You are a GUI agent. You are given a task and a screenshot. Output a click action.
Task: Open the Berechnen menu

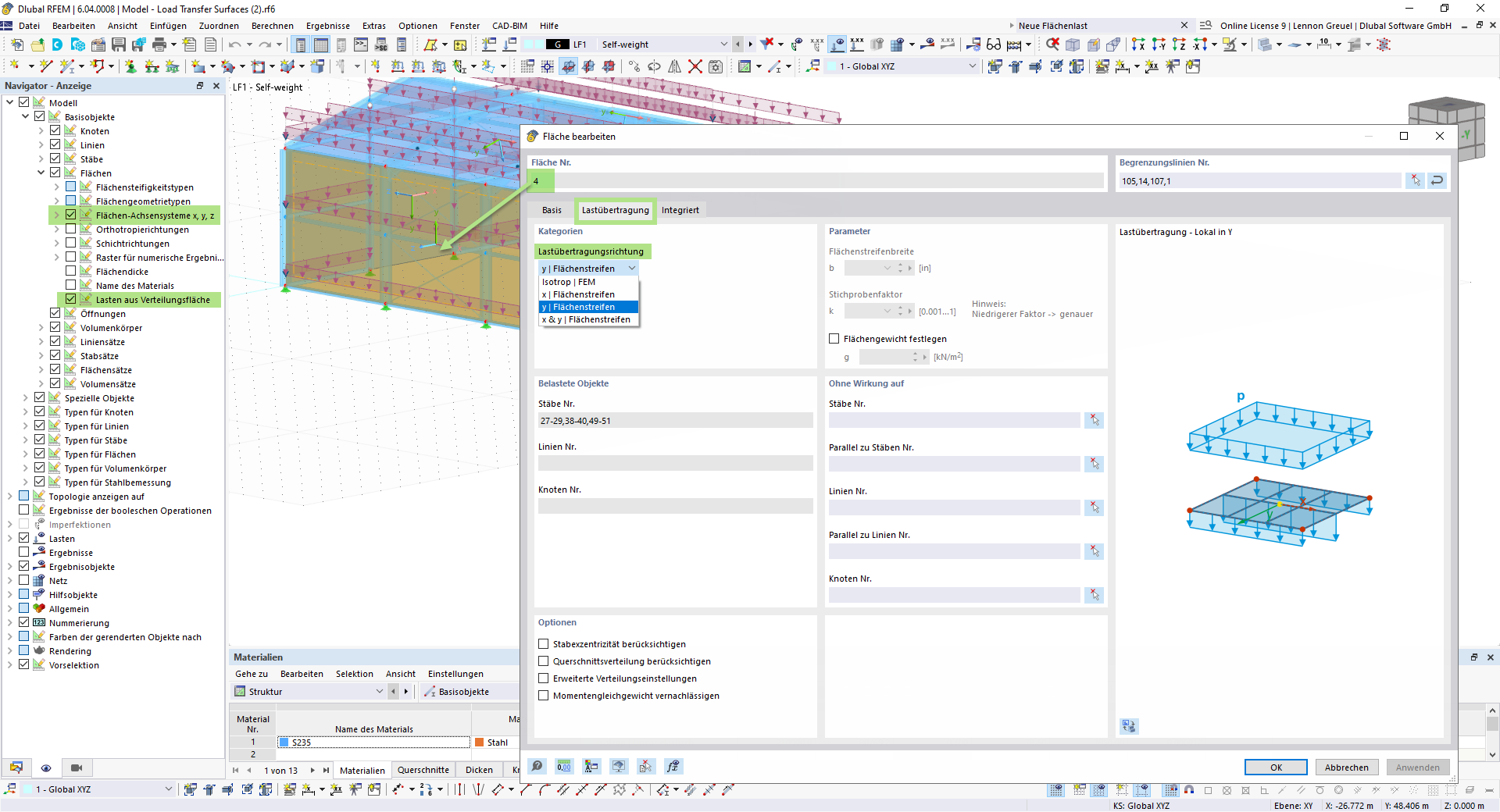point(273,26)
